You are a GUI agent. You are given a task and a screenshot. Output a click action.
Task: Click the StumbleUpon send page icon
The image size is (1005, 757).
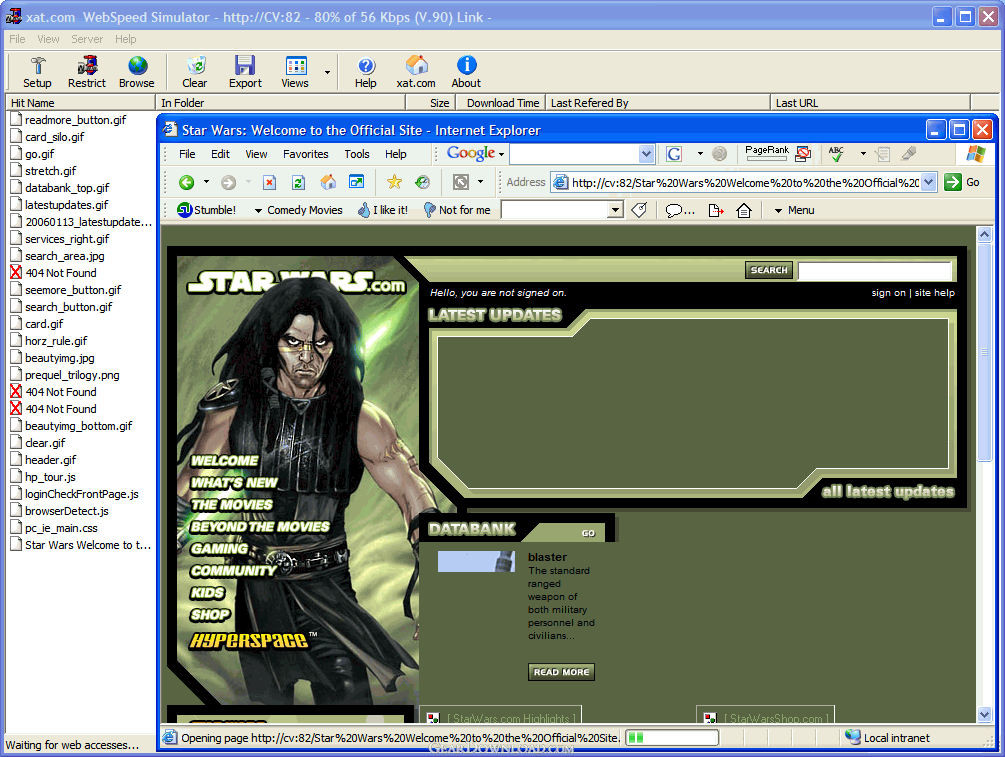(716, 210)
